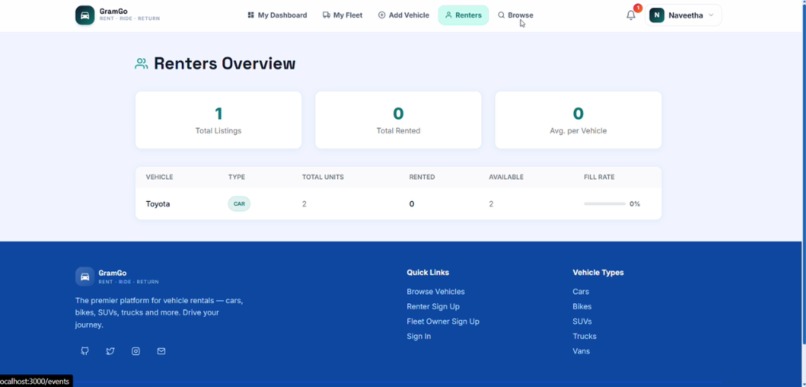Click the Renters Overview heading

[225, 64]
